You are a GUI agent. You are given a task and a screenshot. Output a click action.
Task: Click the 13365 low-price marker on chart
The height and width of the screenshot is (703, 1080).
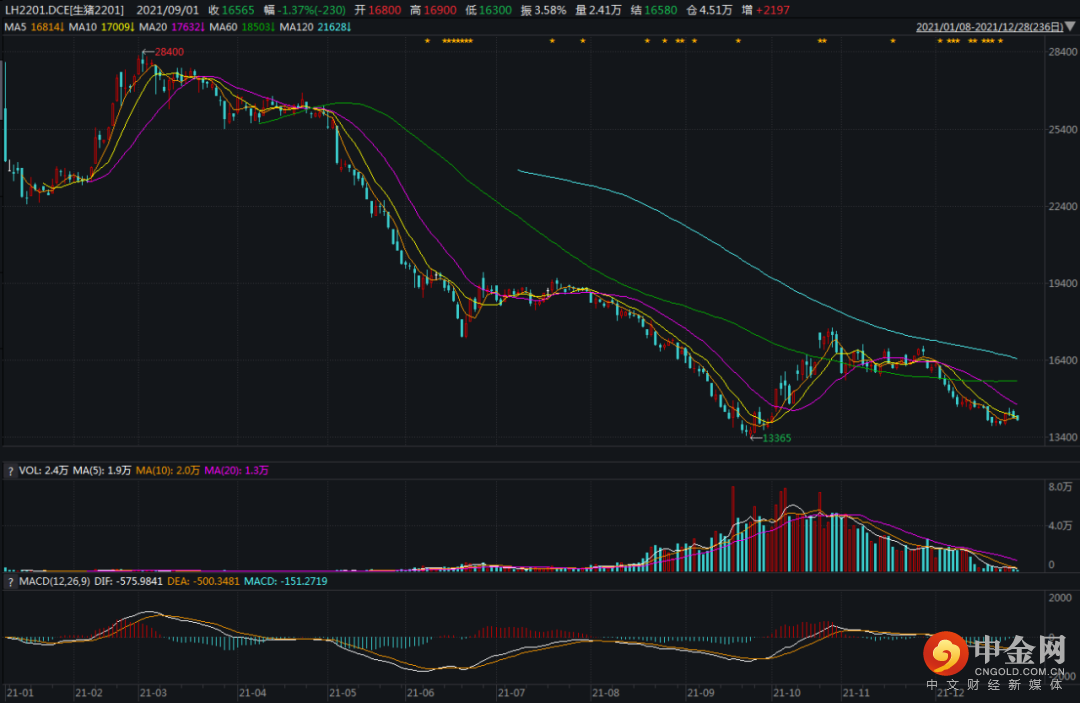click(771, 438)
